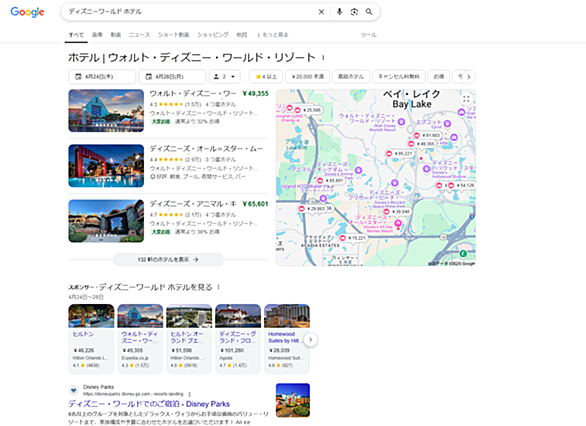The image size is (586, 426).
Task: Open Disney Parks result thumbnail image
Action: click(293, 400)
